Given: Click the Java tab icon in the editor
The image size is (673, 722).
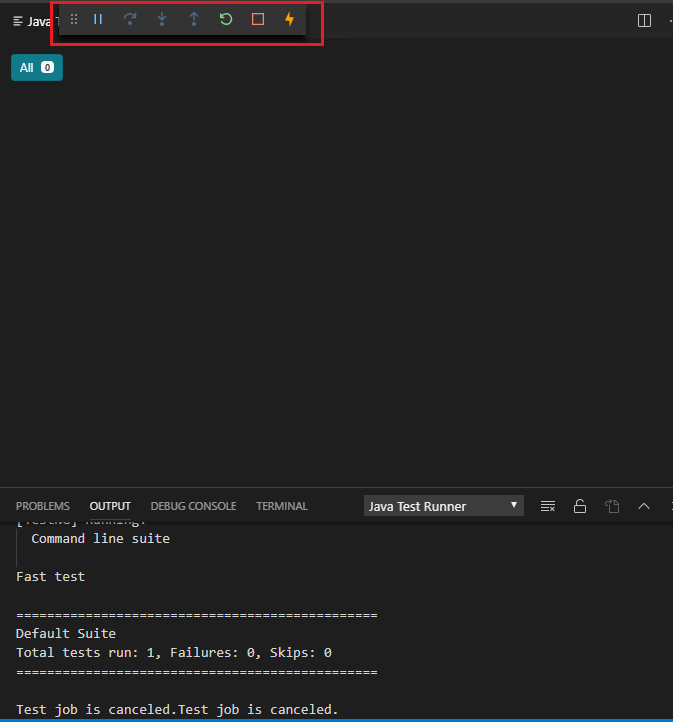Looking at the screenshot, I should pyautogui.click(x=18, y=21).
